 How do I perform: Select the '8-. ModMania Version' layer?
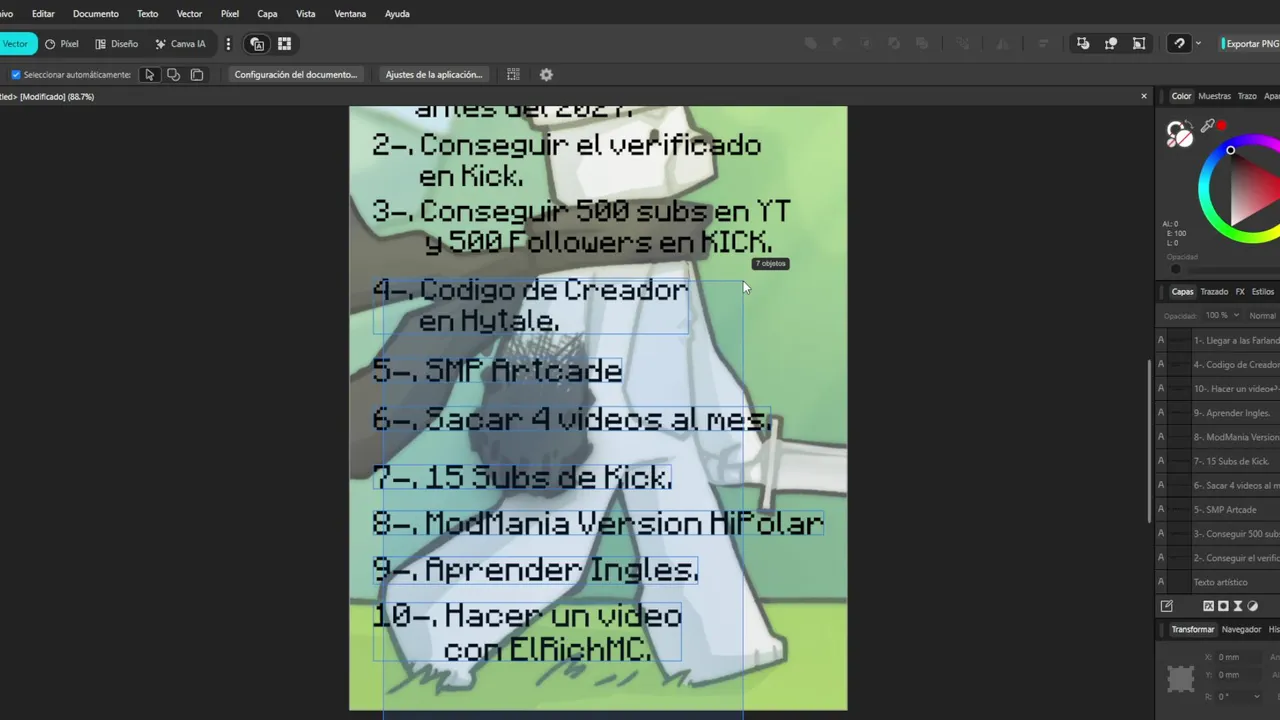coord(1218,437)
